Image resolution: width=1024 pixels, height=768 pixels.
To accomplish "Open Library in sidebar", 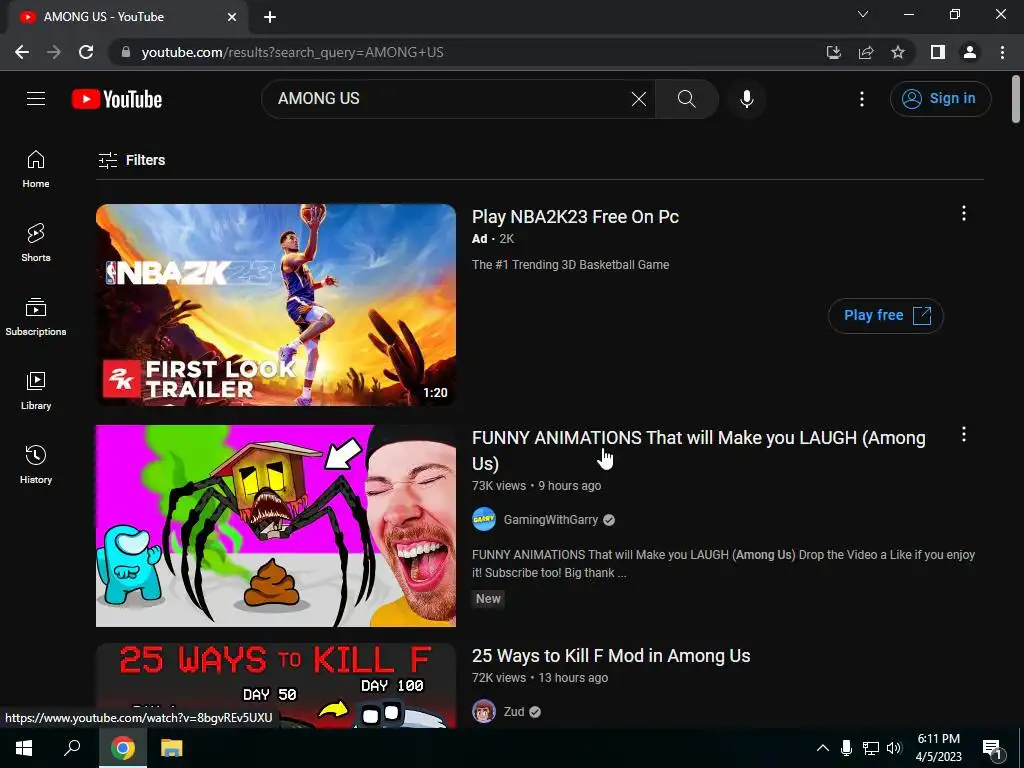I will tap(36, 391).
